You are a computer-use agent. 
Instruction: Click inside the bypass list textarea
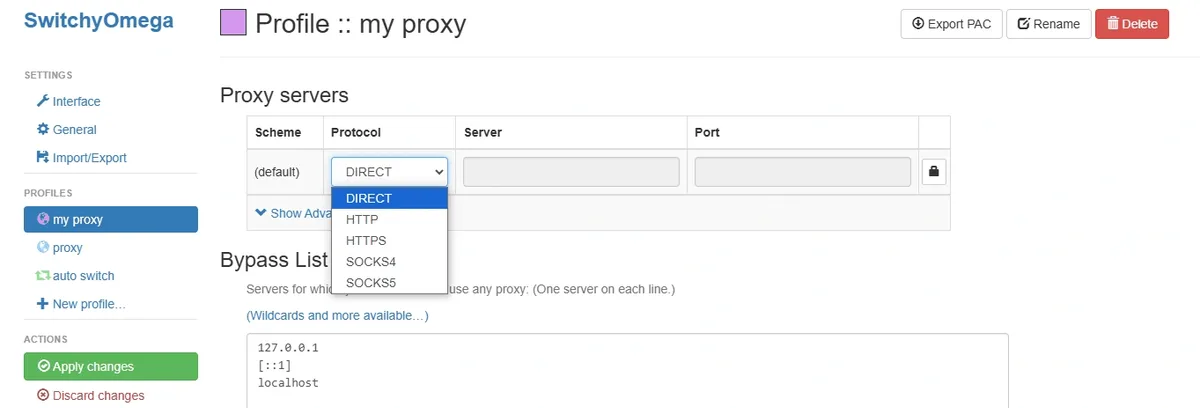(x=627, y=371)
